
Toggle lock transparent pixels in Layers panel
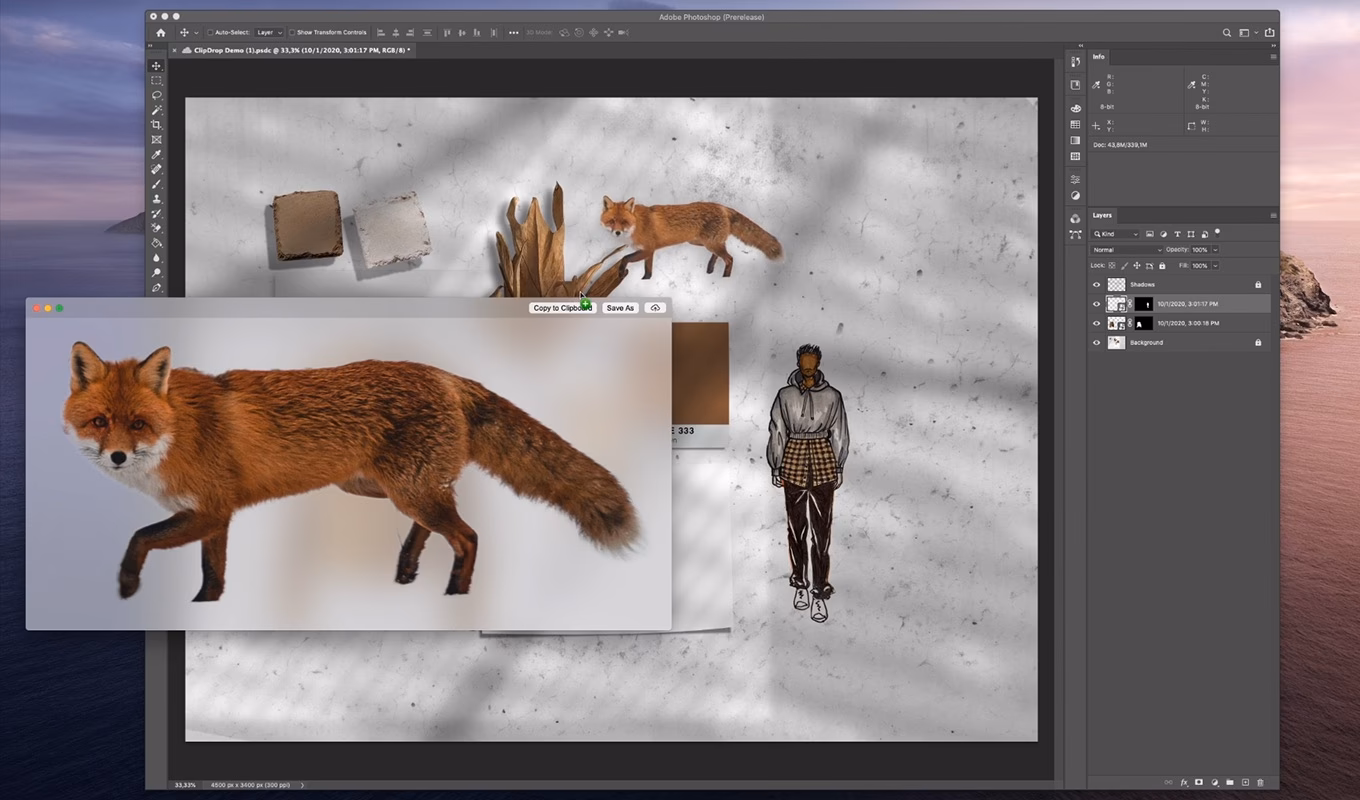pos(1113,266)
